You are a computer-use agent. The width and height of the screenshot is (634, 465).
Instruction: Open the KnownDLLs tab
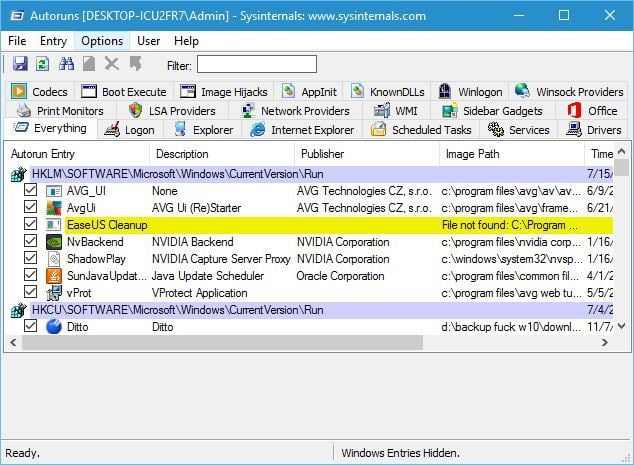[x=387, y=92]
